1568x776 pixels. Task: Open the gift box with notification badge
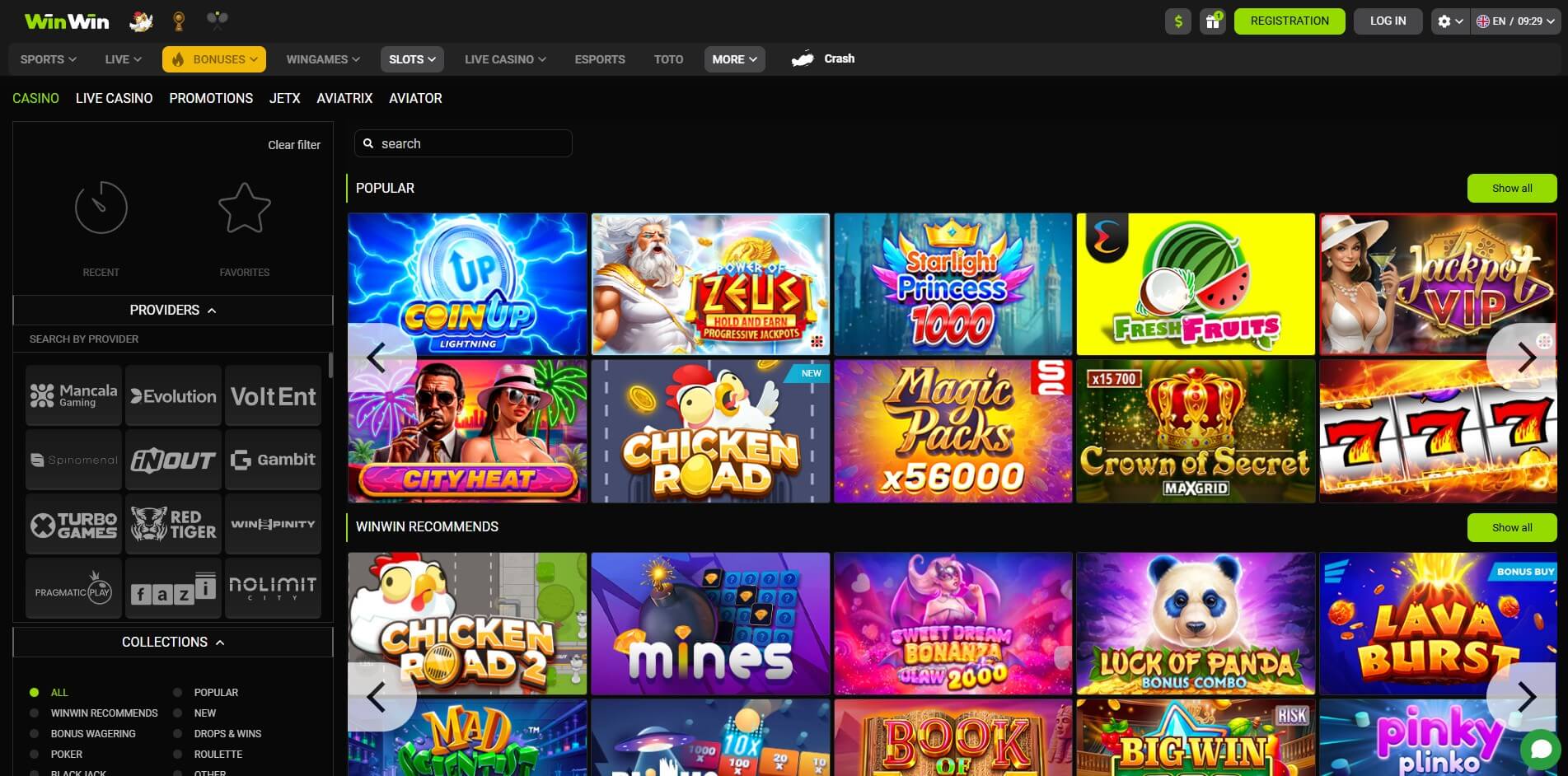click(x=1212, y=21)
